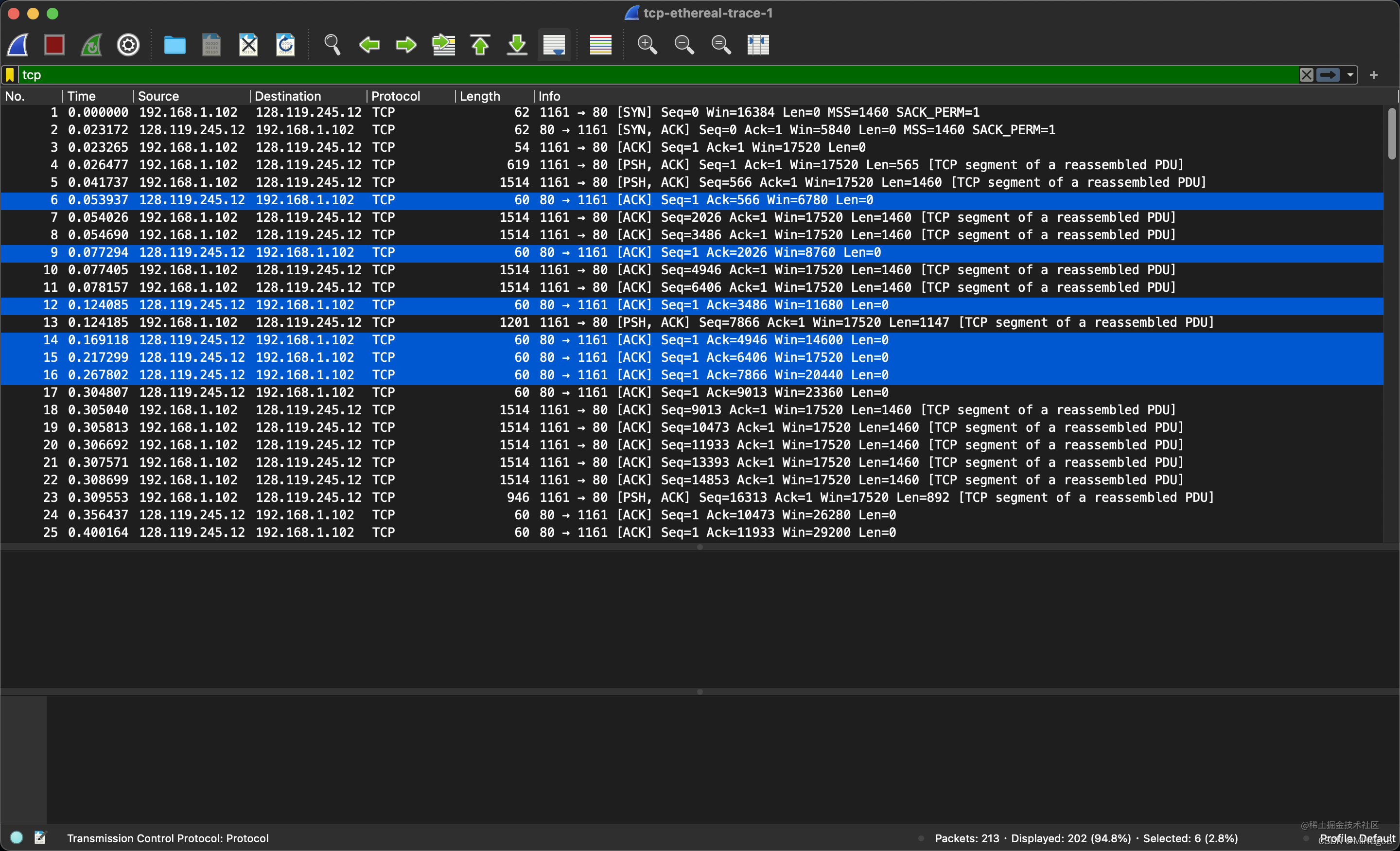Open the filter history dropdown arrow
This screenshot has height=851, width=1400.
pos(1350,74)
